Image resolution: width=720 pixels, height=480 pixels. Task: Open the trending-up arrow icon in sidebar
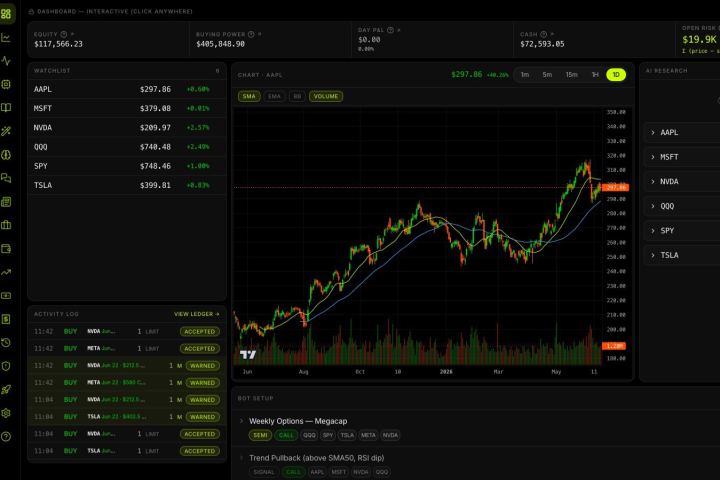(6, 272)
